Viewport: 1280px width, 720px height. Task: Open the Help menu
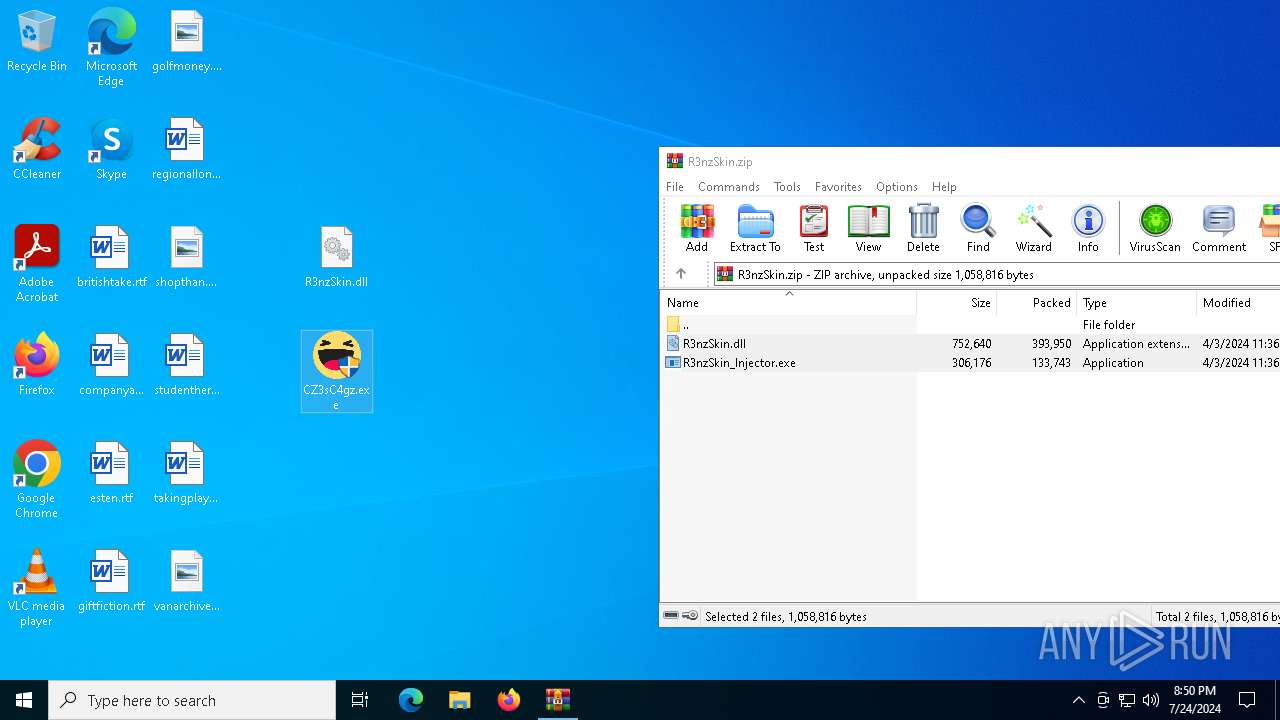[944, 187]
